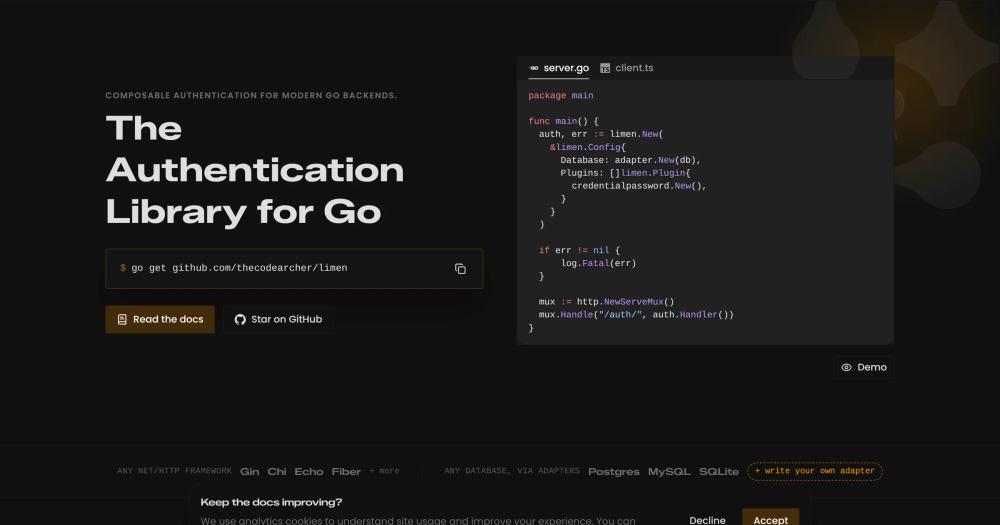Click the Chi framework label

click(277, 471)
